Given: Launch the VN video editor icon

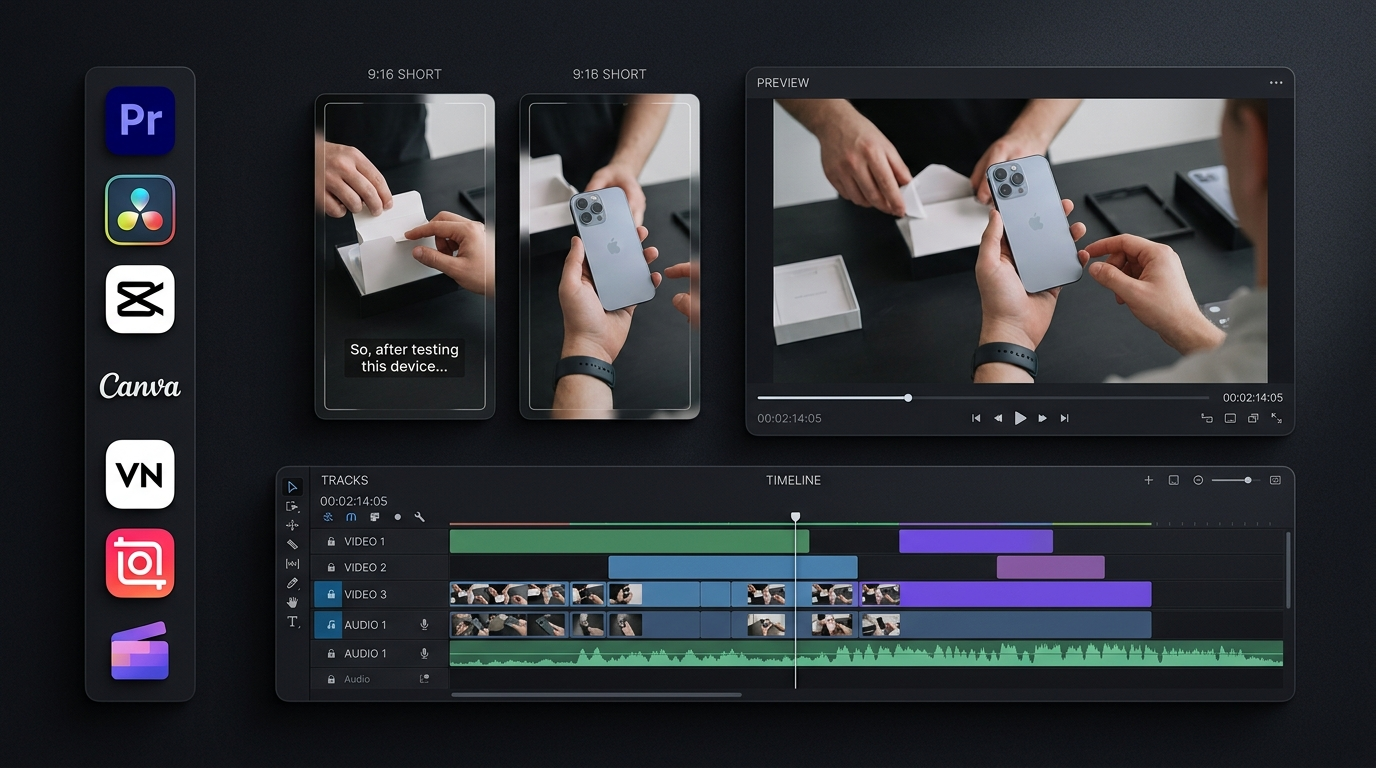Looking at the screenshot, I should pyautogui.click(x=140, y=475).
